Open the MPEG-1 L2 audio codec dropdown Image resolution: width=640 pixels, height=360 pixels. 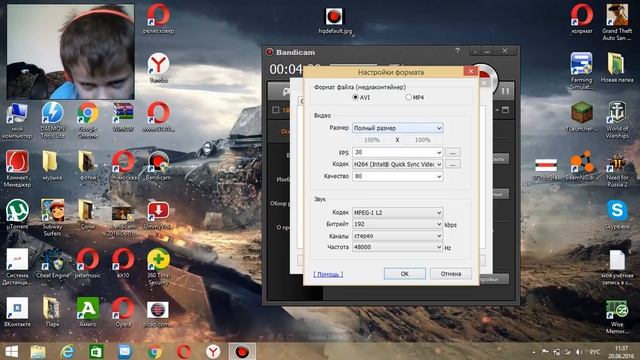pyautogui.click(x=398, y=213)
